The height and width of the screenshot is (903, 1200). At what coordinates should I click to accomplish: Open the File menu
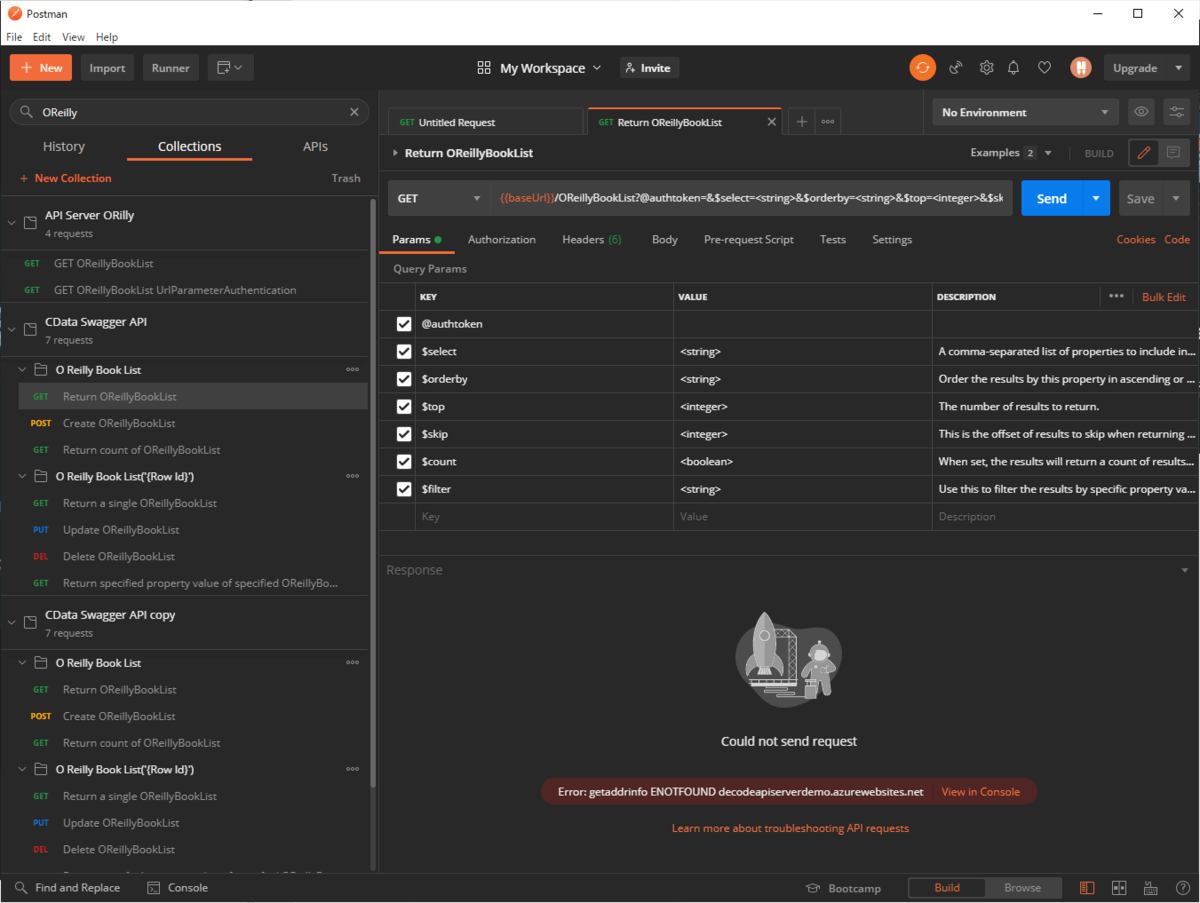pos(14,37)
